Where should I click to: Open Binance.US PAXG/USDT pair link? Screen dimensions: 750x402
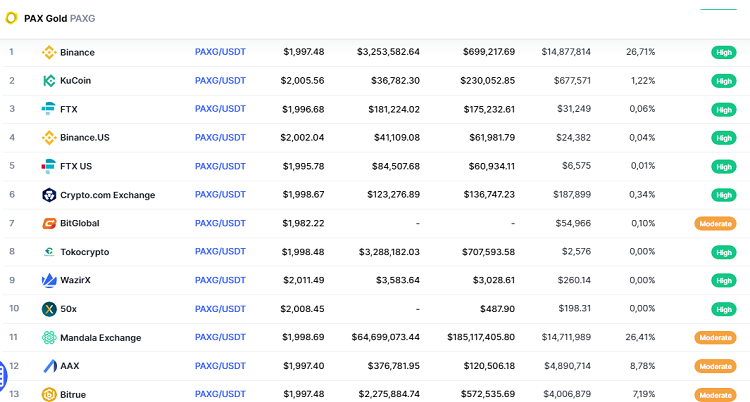point(220,137)
